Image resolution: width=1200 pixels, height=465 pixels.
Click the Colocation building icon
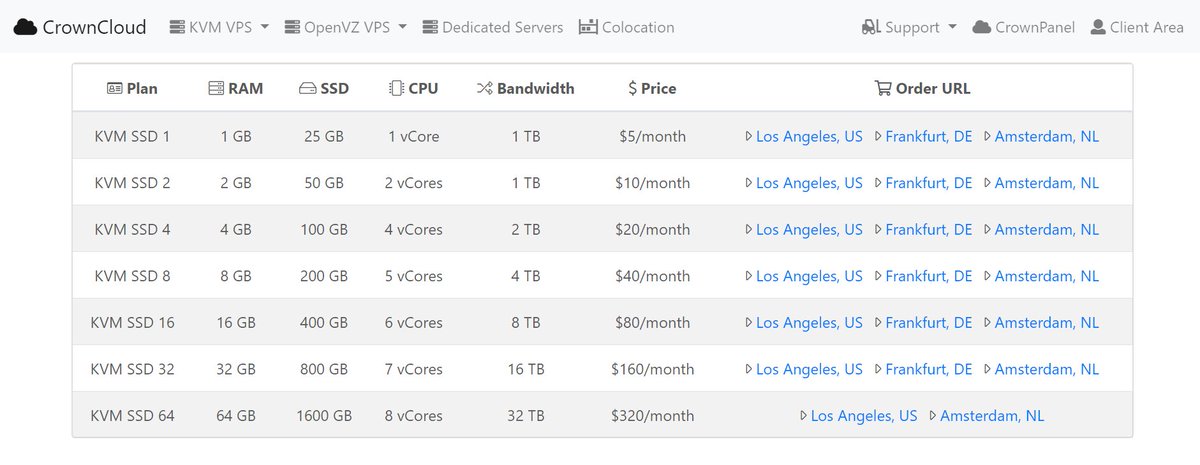(x=588, y=27)
